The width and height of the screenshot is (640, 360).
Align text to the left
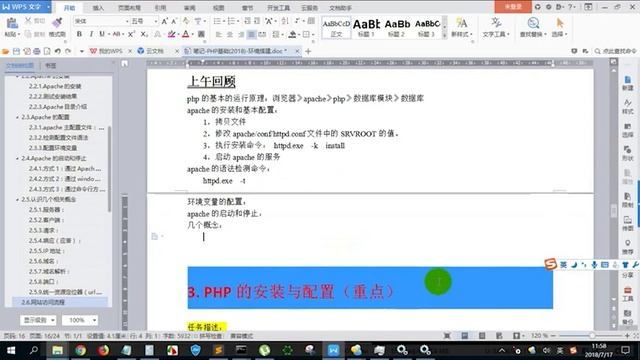pyautogui.click(x=219, y=35)
